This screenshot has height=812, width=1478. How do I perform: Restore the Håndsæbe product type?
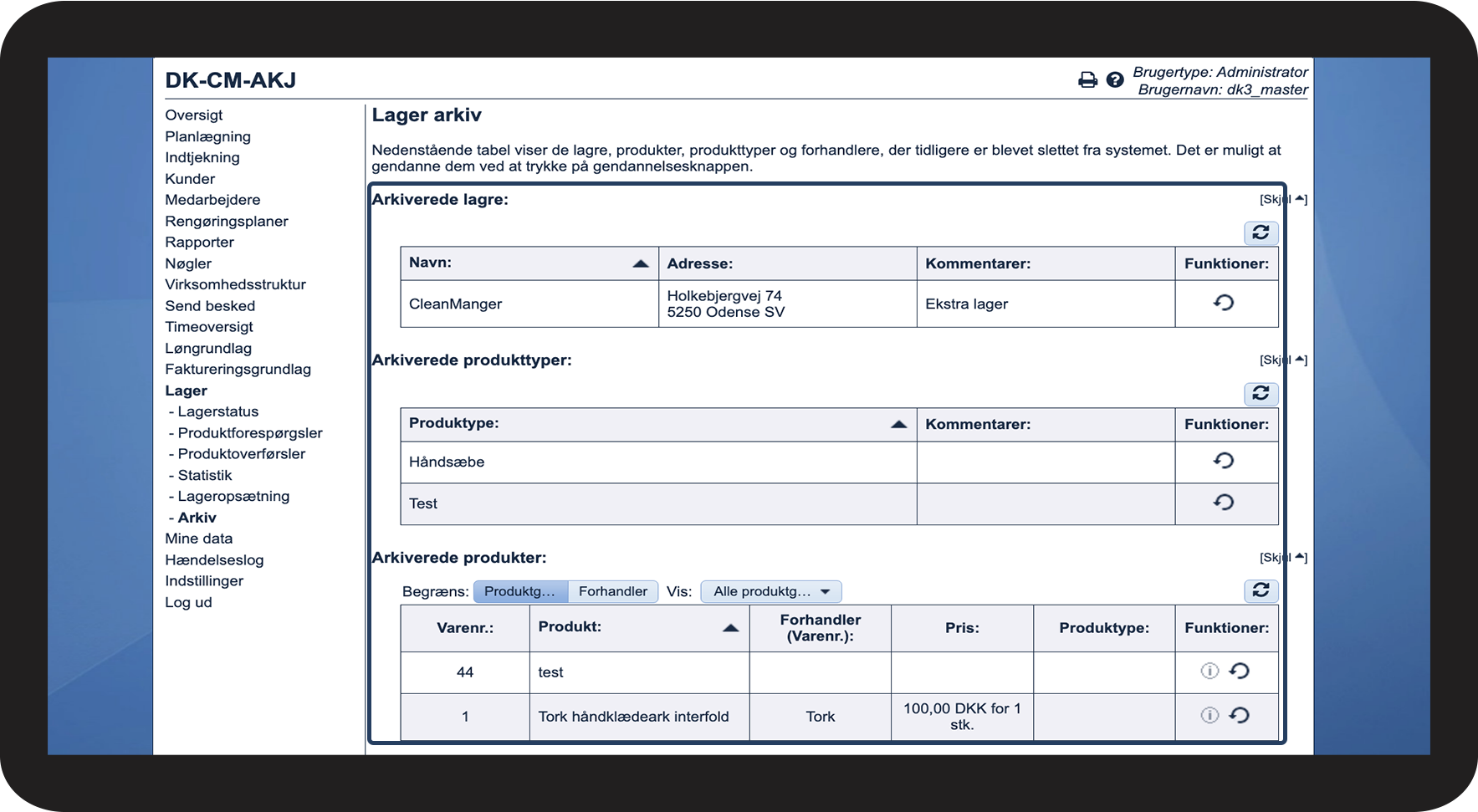pos(1224,461)
